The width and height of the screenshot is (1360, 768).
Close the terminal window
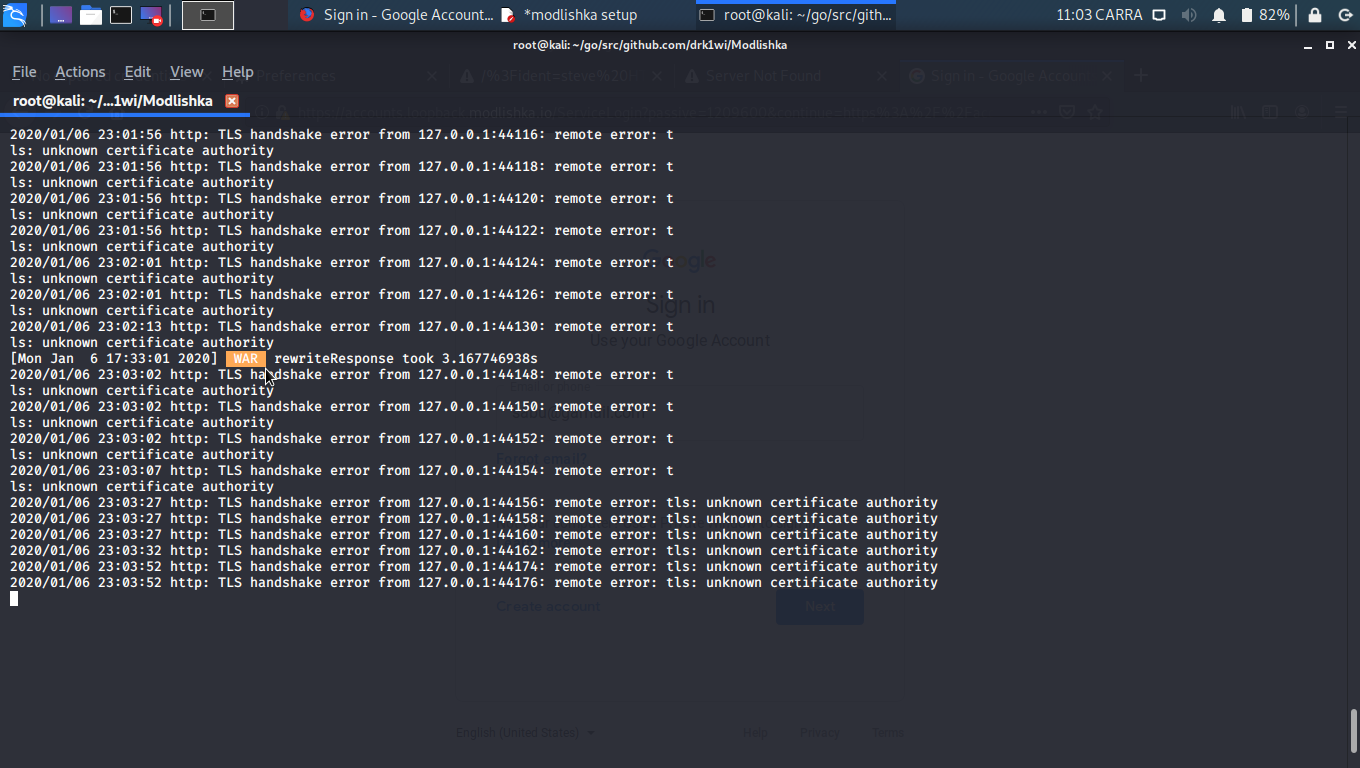[x=1351, y=45]
